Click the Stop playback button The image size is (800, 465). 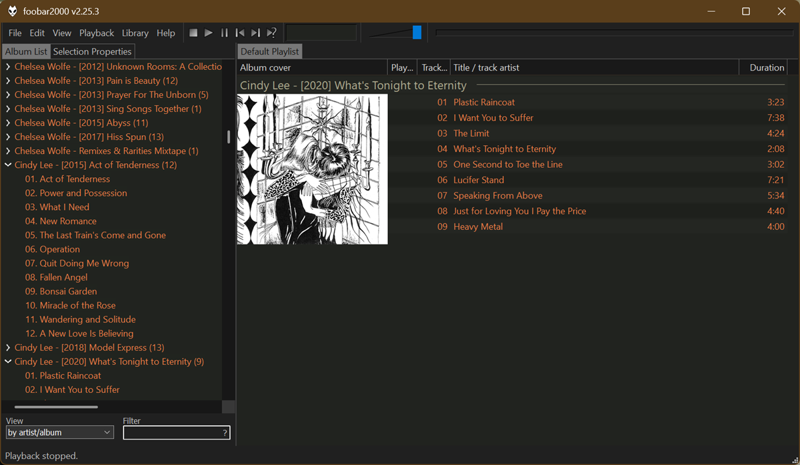coord(193,33)
